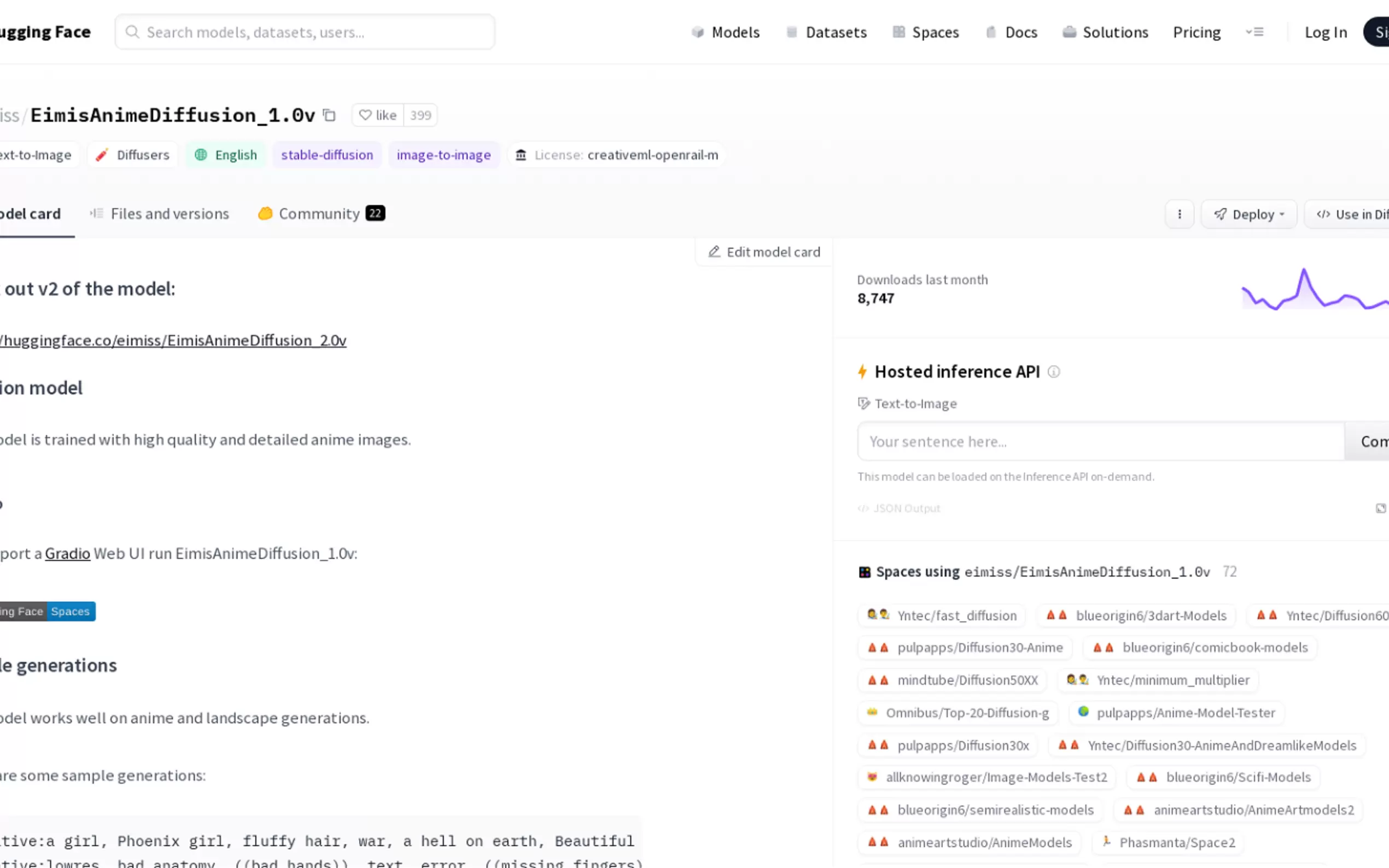Image resolution: width=1389 pixels, height=868 pixels.
Task: Select the image-to-image tag
Action: (443, 155)
